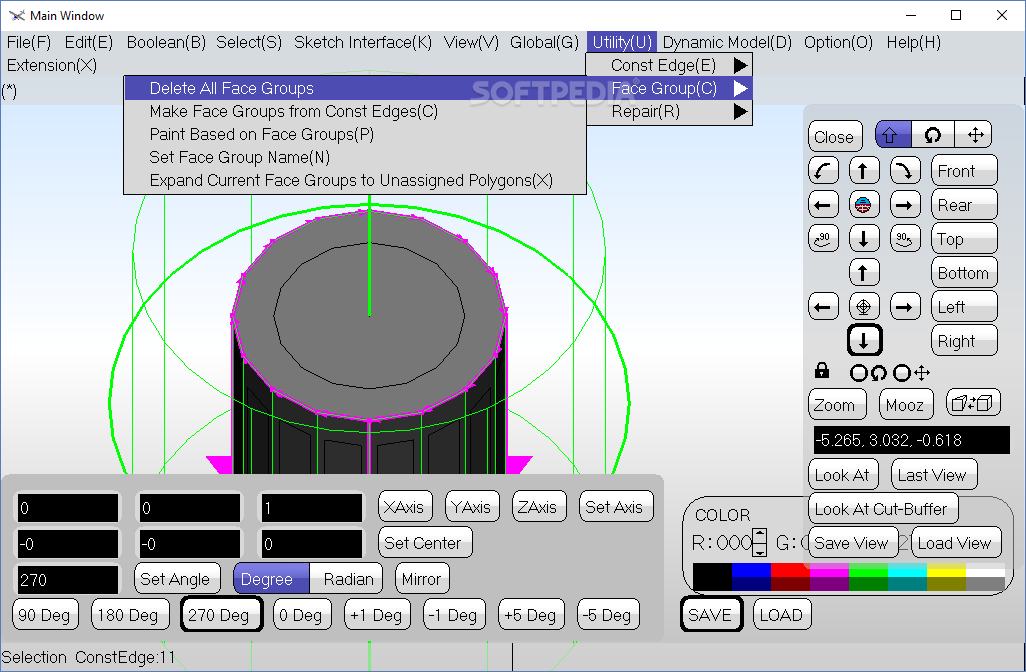Click Set Center button
The image size is (1026, 672).
[424, 542]
